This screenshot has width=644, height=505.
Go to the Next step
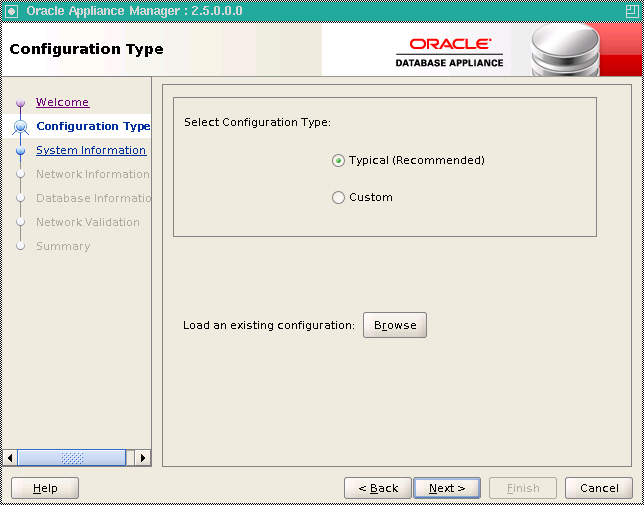click(447, 488)
